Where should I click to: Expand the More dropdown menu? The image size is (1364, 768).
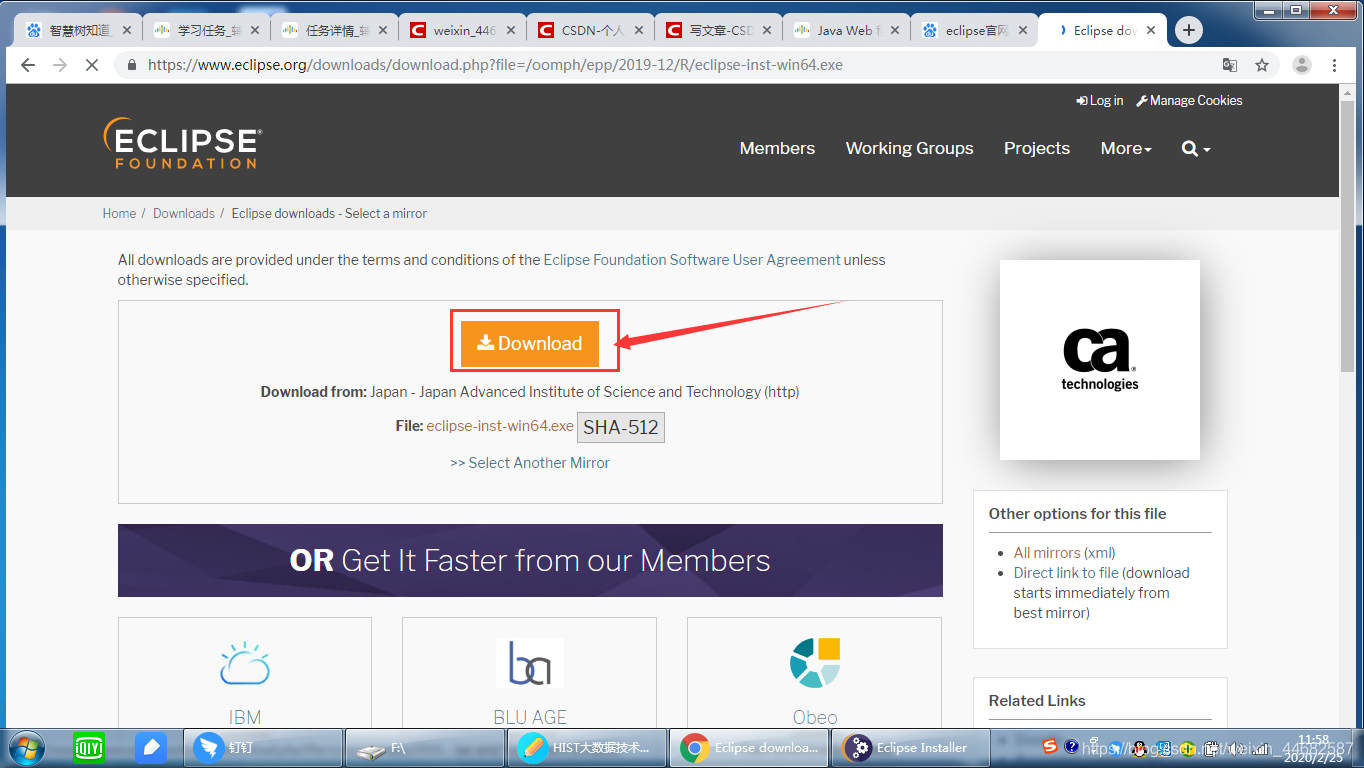point(1126,148)
